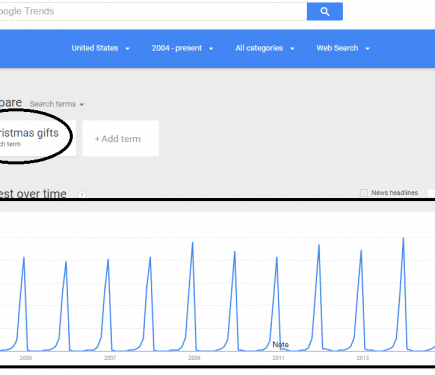This screenshot has width=435, height=375.
Task: Click the 2009 peak of the trend line
Action: (192, 243)
